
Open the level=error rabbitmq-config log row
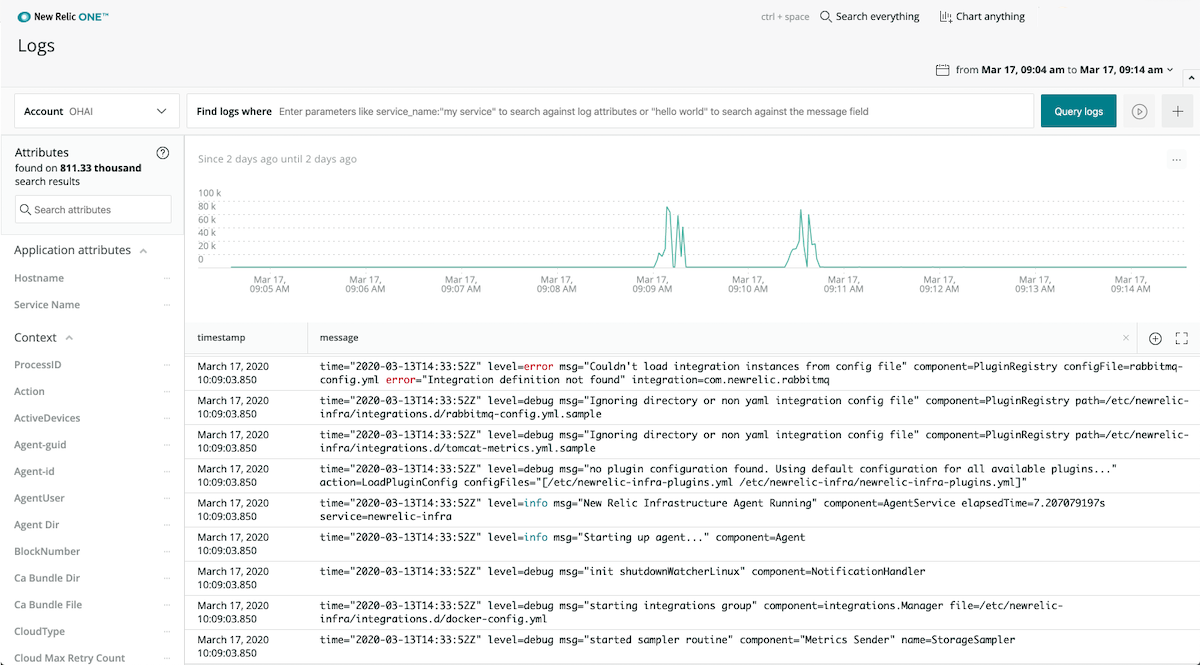[692, 374]
